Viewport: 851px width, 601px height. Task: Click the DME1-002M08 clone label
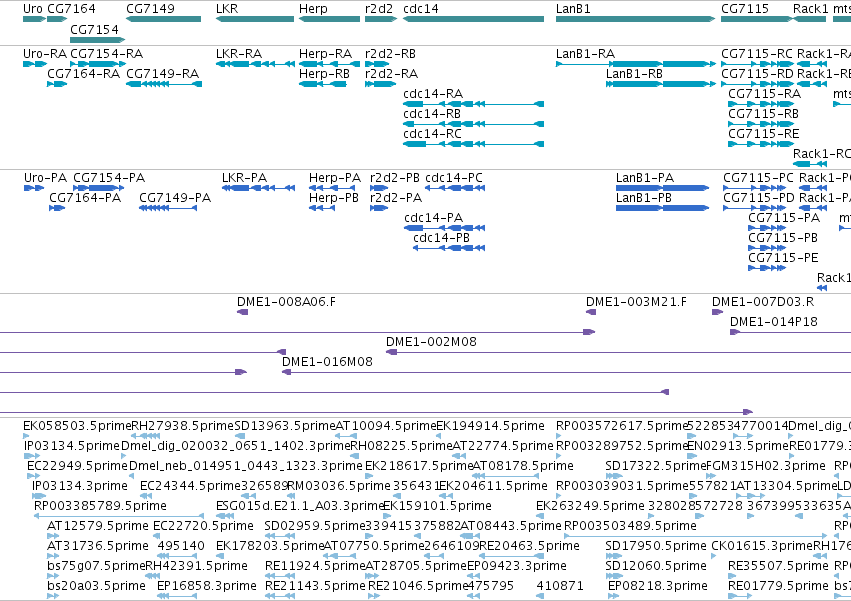coord(431,342)
